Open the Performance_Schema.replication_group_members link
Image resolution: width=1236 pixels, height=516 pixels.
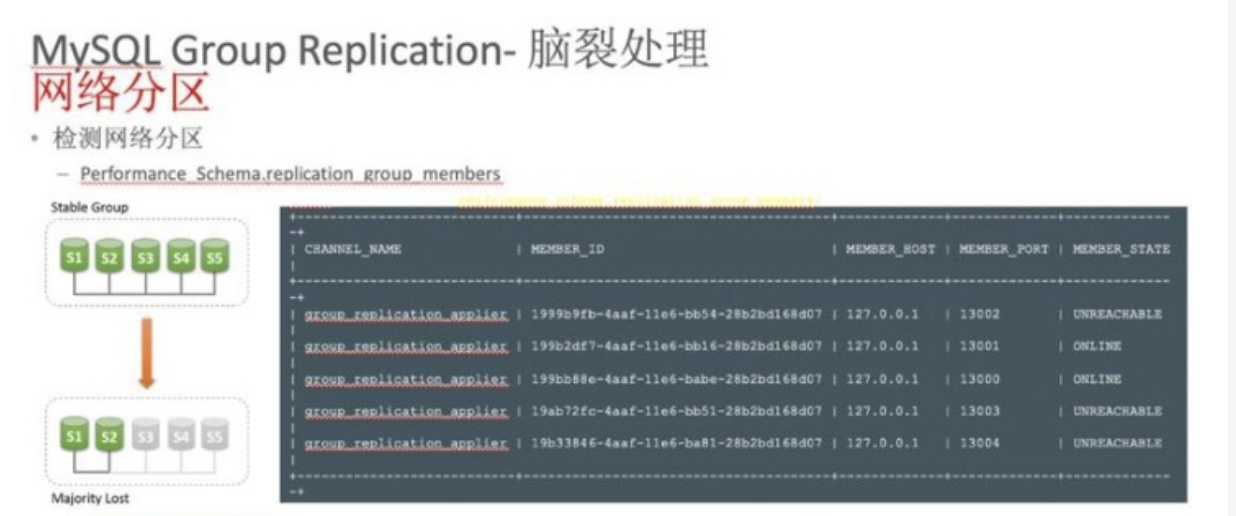[x=290, y=174]
